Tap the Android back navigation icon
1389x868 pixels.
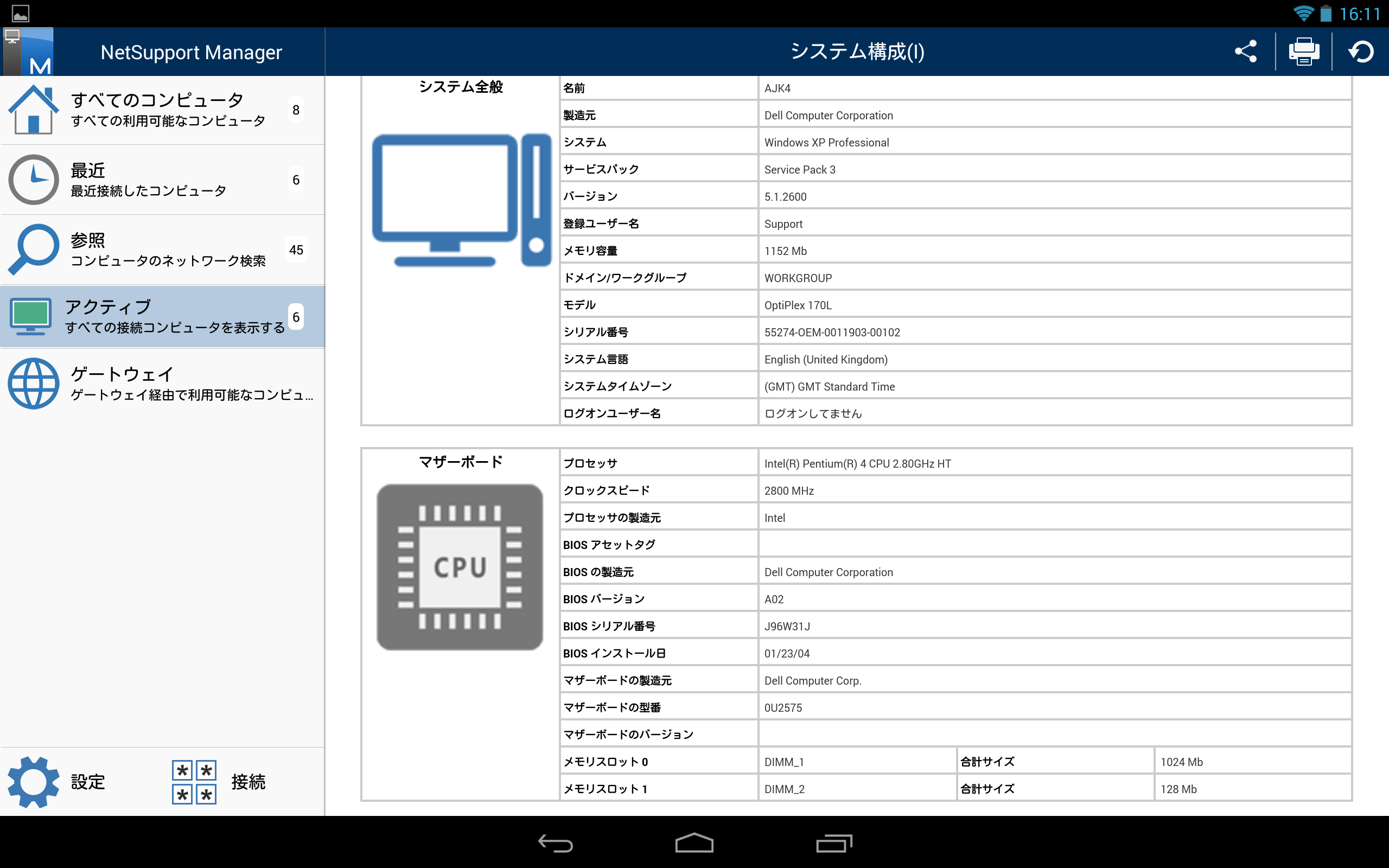[x=555, y=843]
